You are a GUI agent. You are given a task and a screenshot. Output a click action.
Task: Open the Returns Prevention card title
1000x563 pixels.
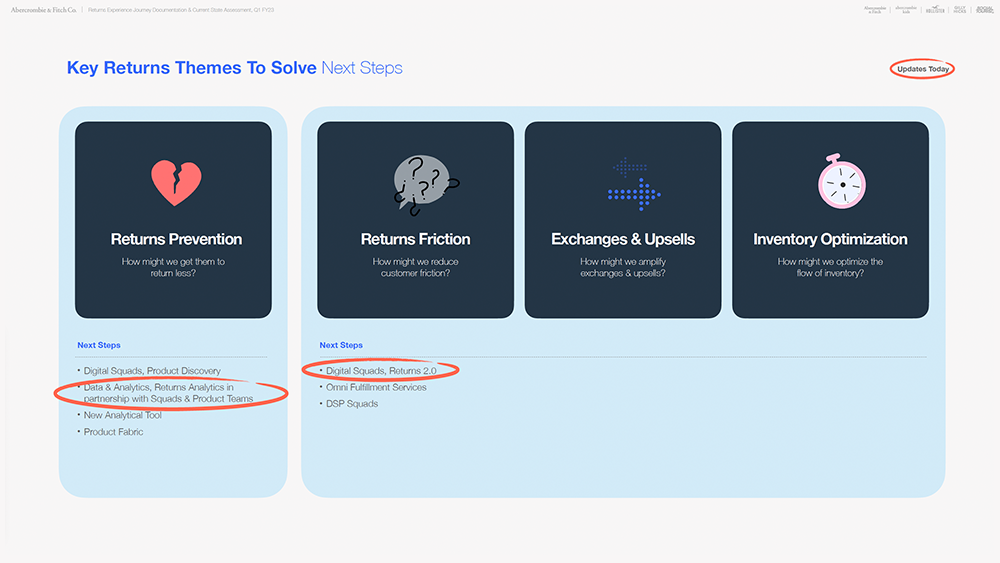176,239
